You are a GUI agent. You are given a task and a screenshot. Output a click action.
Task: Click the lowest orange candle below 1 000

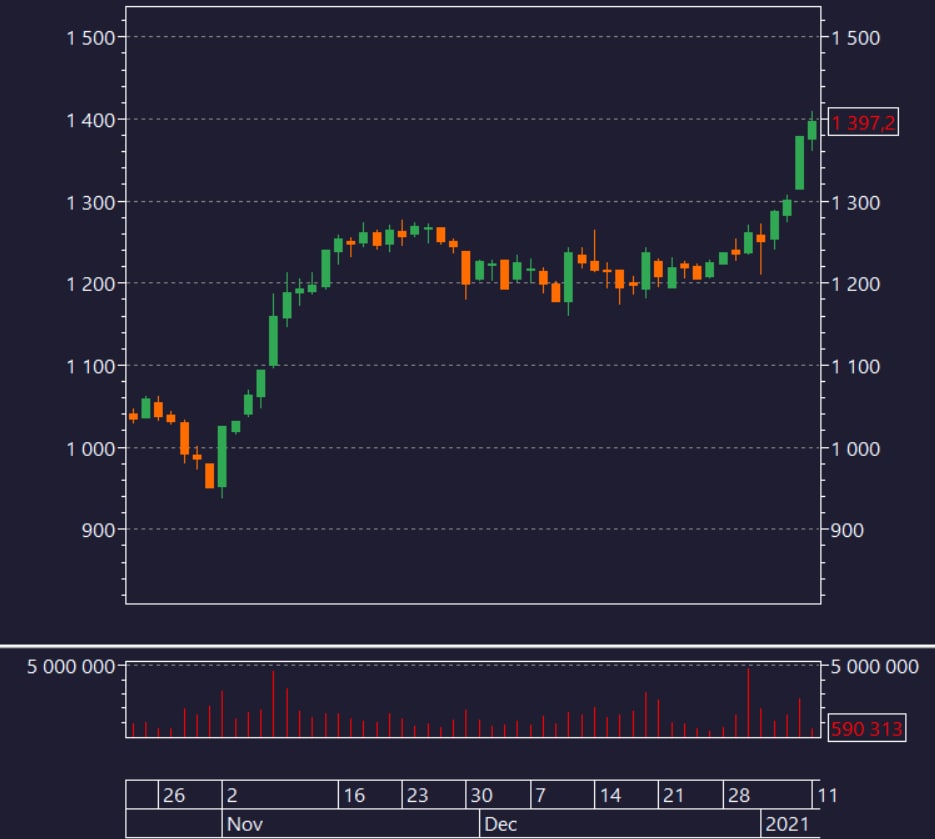point(209,476)
